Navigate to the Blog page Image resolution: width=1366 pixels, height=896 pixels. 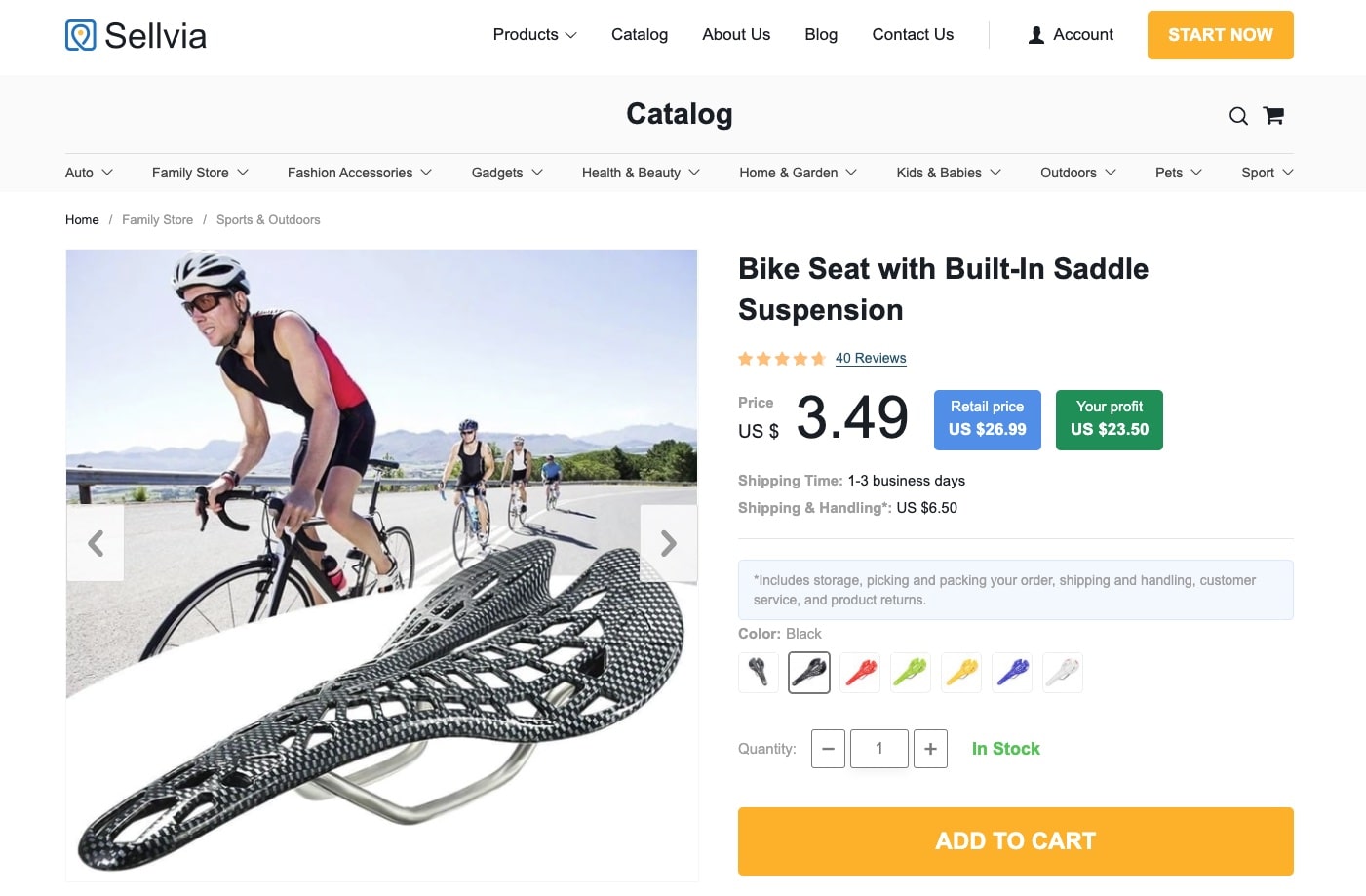click(x=820, y=34)
